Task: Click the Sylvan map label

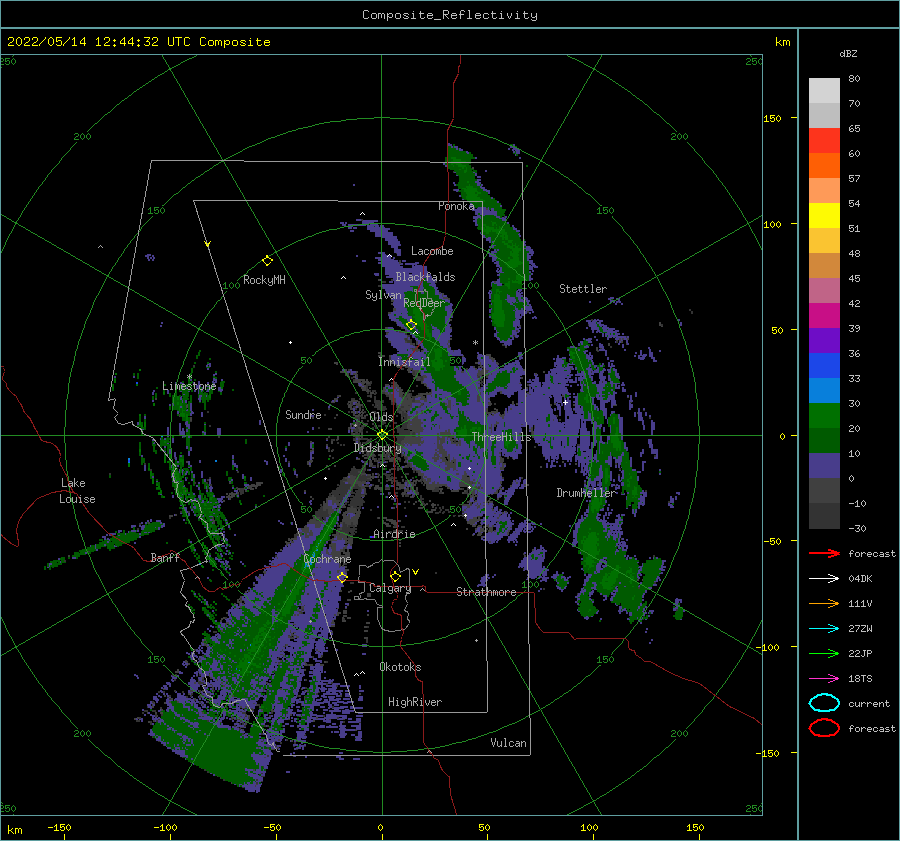Action: pos(383,295)
